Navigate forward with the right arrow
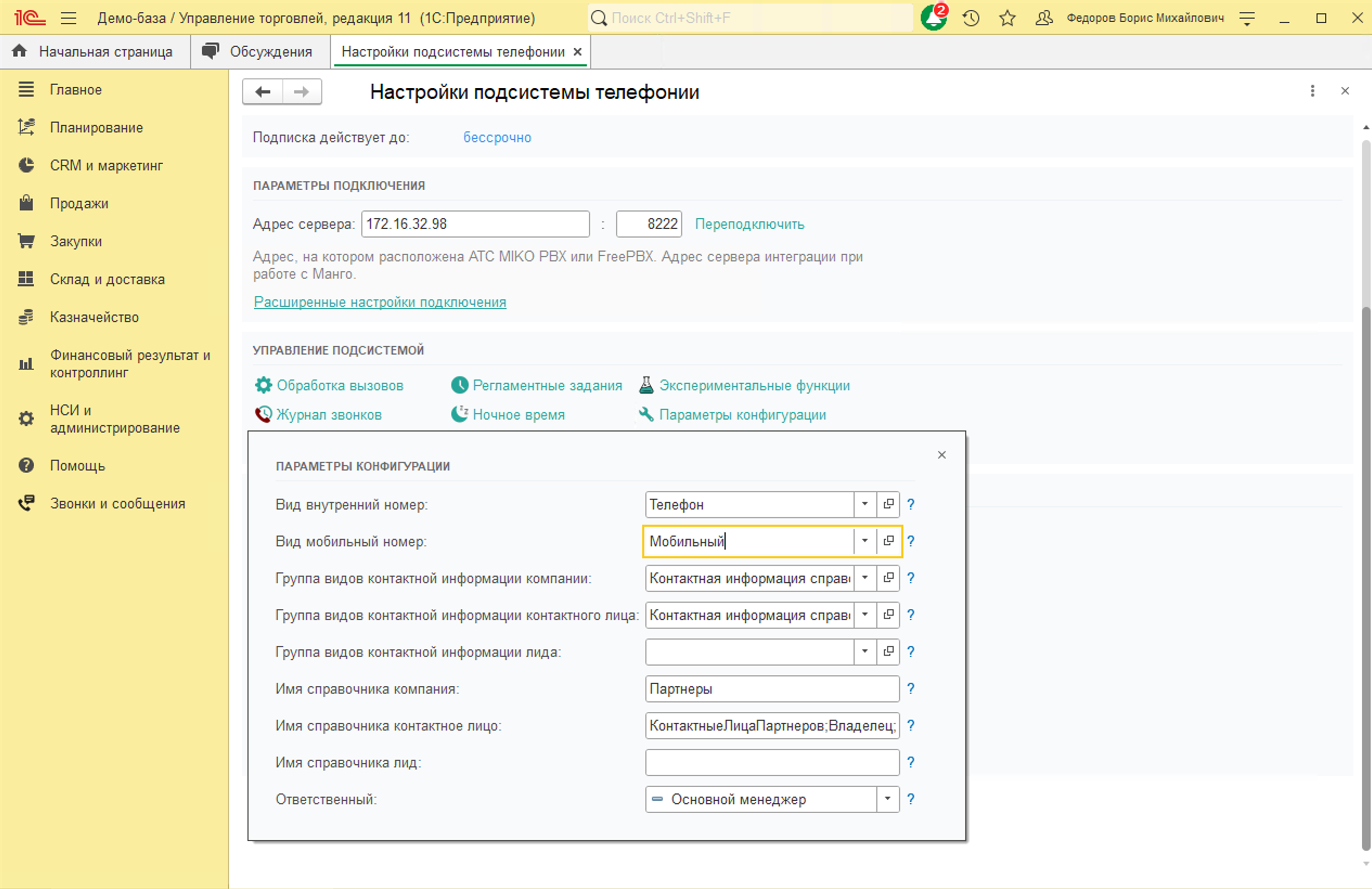Viewport: 1372px width, 889px height. (x=302, y=92)
